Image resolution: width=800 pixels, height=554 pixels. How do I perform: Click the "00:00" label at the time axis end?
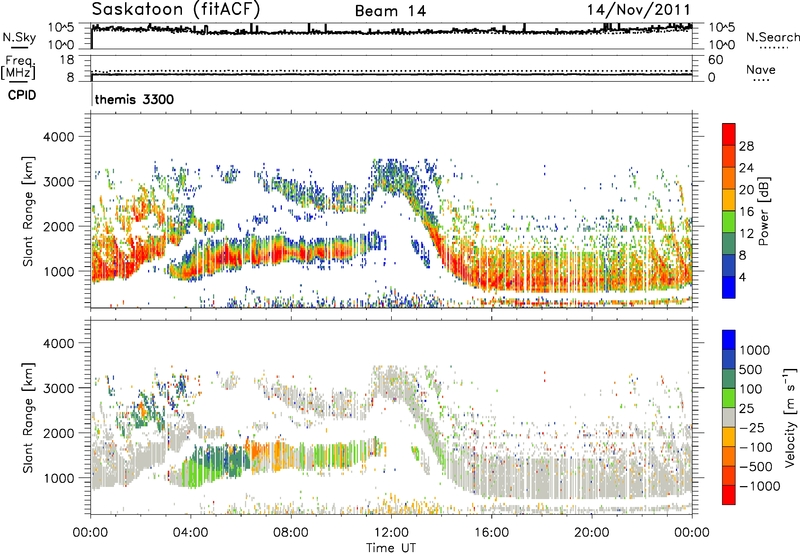coord(692,533)
